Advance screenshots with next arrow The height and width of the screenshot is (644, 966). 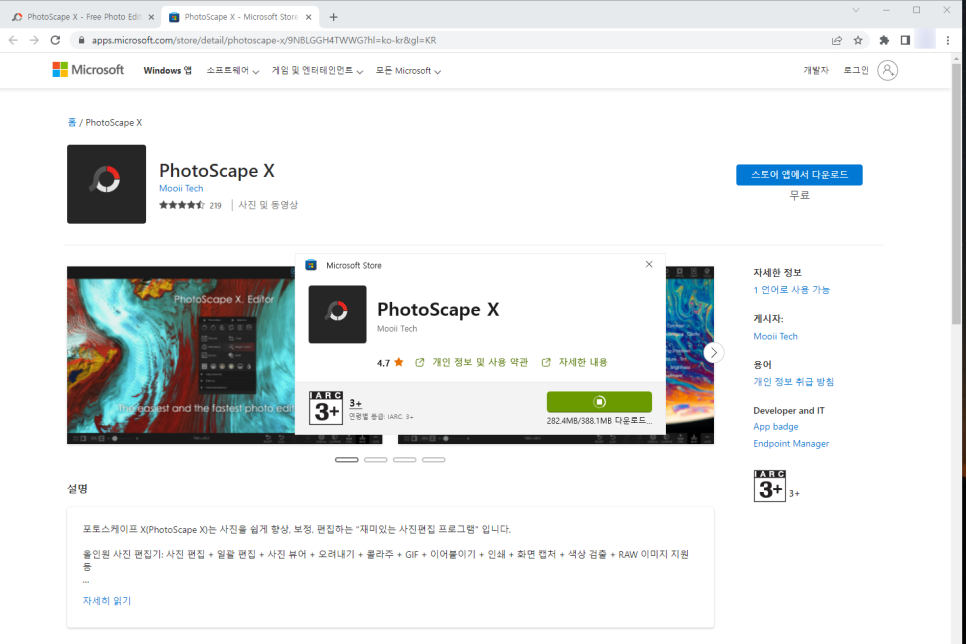click(x=713, y=353)
